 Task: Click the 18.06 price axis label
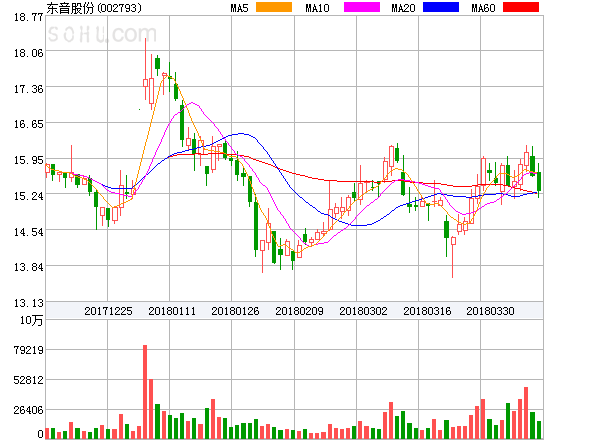point(29,53)
